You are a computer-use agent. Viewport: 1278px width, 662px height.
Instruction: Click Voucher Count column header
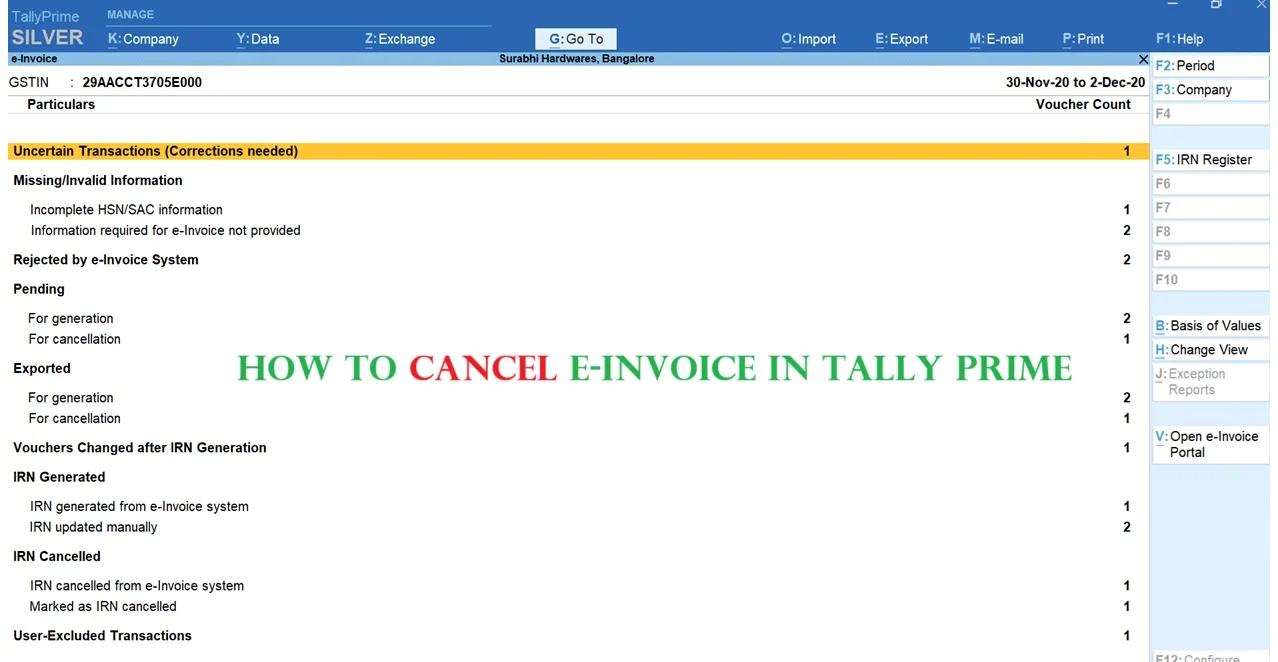[x=1083, y=105]
